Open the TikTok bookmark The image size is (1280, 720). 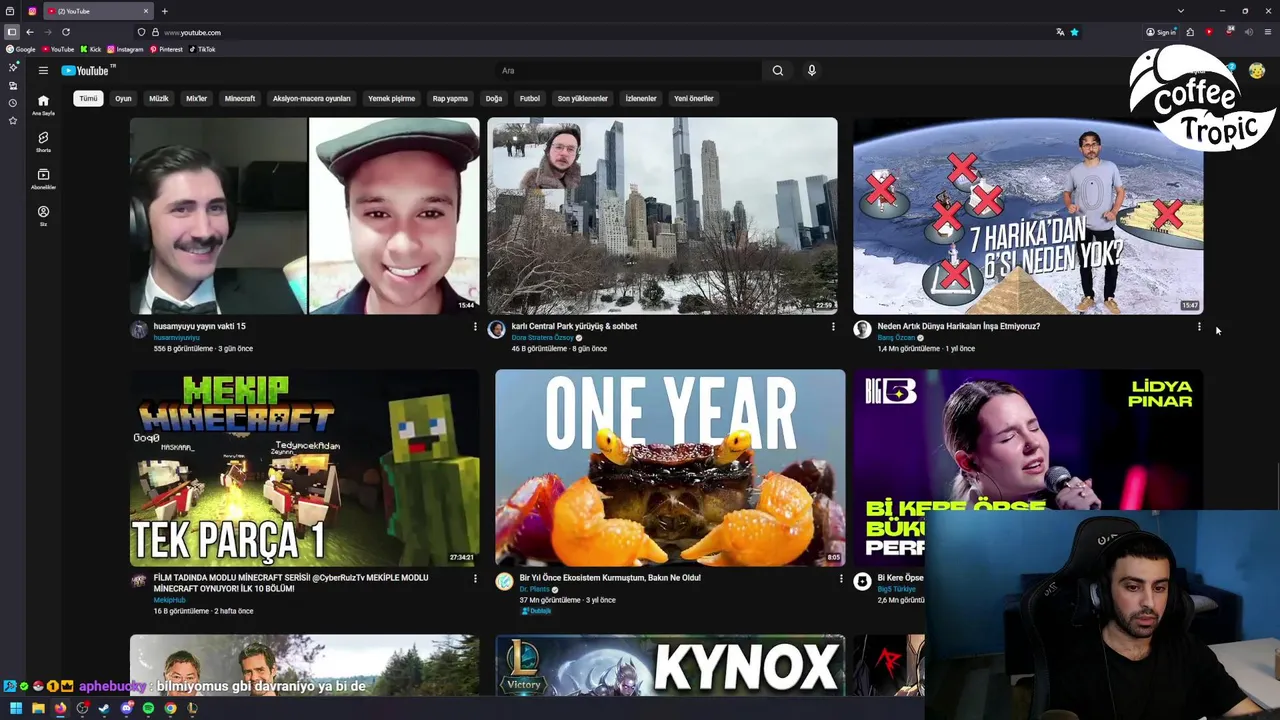202,49
